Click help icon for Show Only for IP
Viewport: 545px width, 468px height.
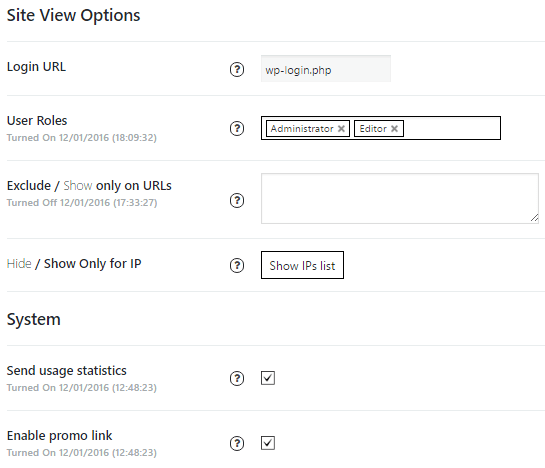tap(237, 265)
